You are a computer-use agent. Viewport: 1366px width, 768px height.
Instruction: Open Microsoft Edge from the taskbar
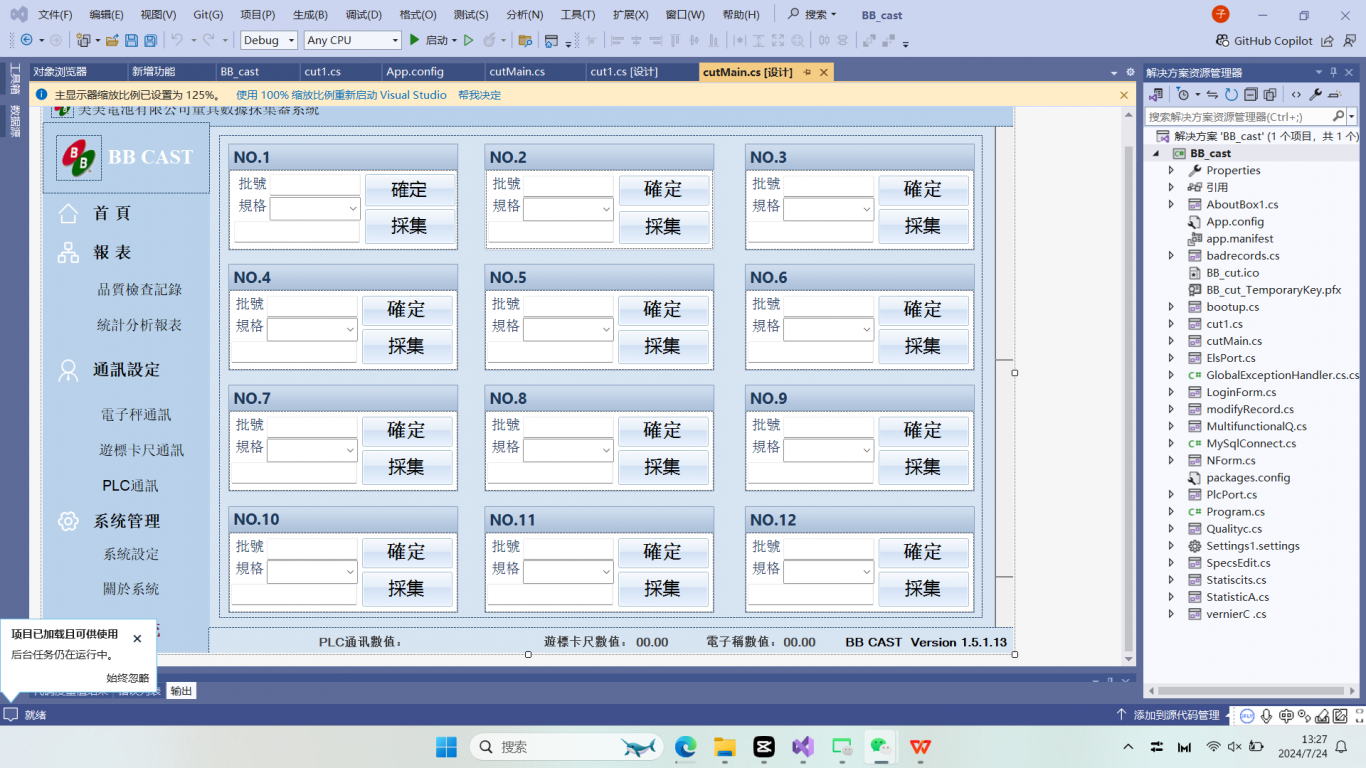(685, 746)
